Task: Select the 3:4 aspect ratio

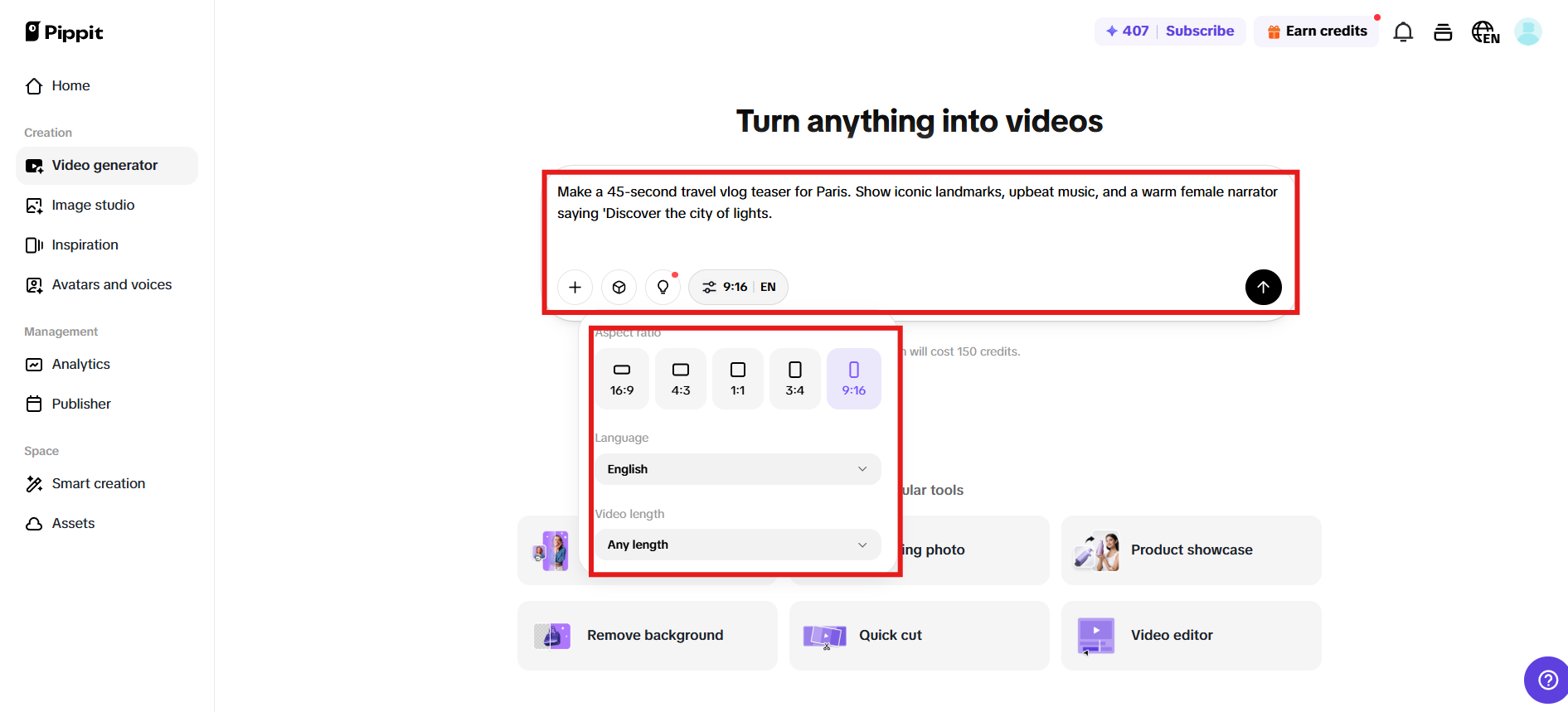Action: coord(795,379)
